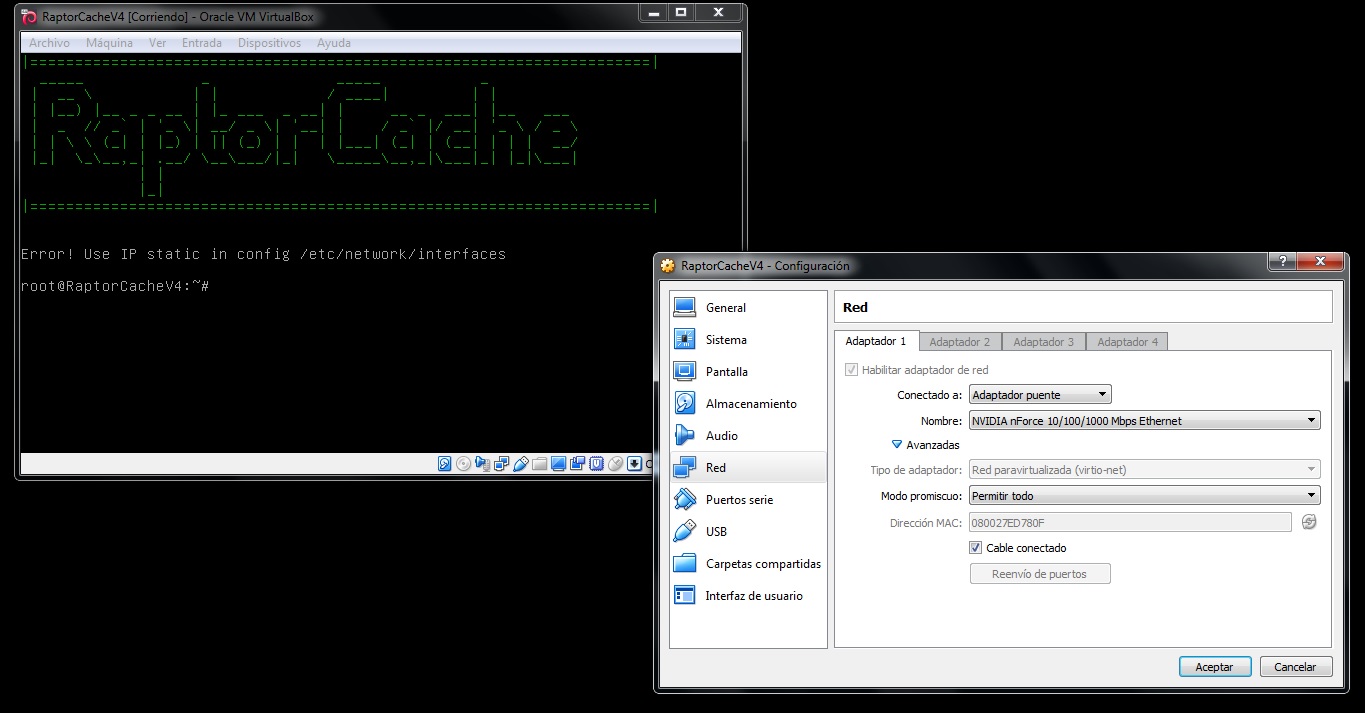This screenshot has height=713, width=1365.
Task: Click video capture icon in VM status bar
Action: coord(577,464)
